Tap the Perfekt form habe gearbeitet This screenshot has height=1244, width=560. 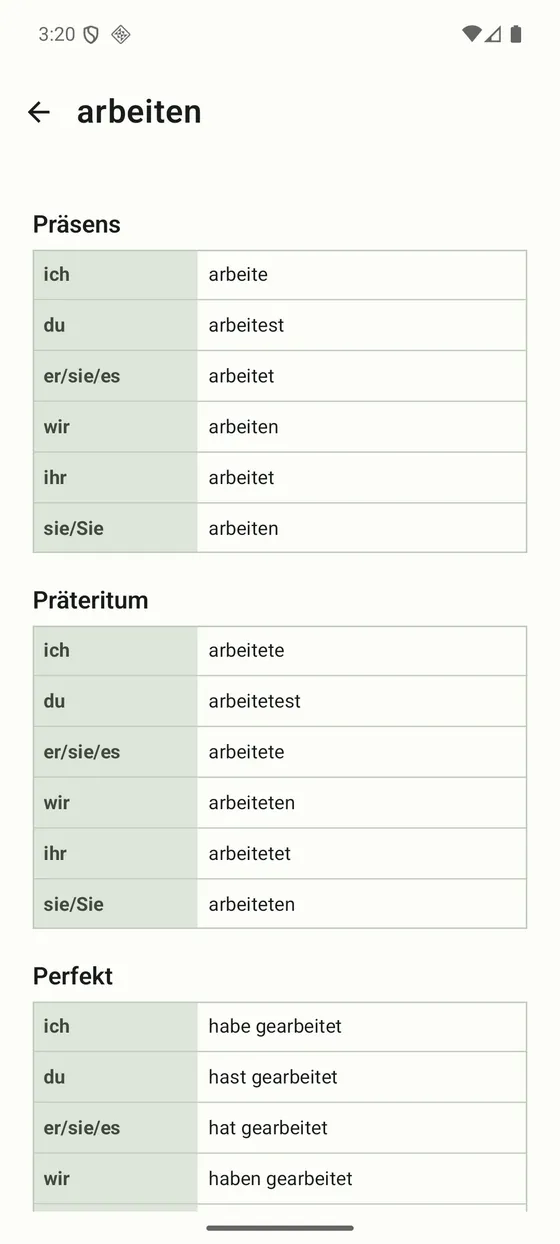275,1027
